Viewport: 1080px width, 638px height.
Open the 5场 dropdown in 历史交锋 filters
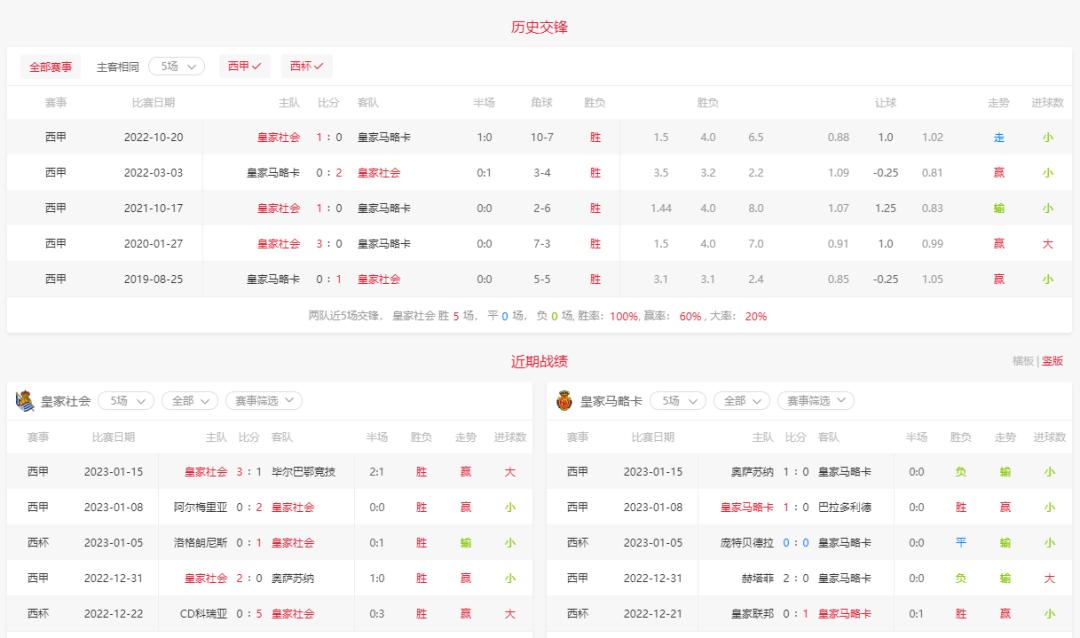click(176, 66)
